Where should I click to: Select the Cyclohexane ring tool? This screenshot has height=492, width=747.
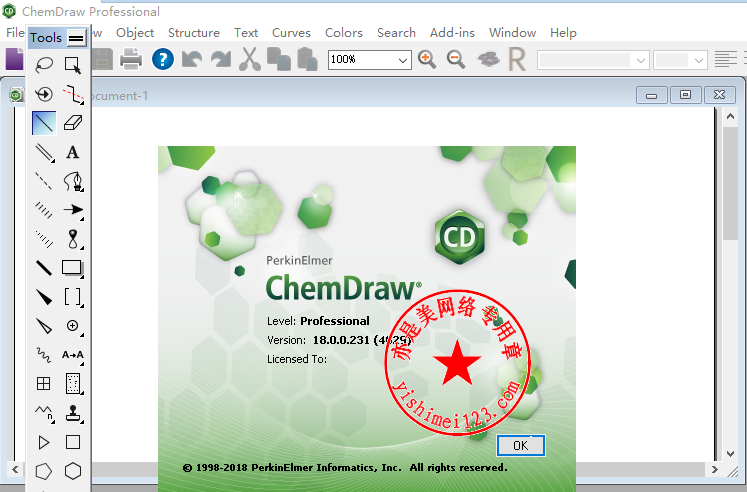73,471
